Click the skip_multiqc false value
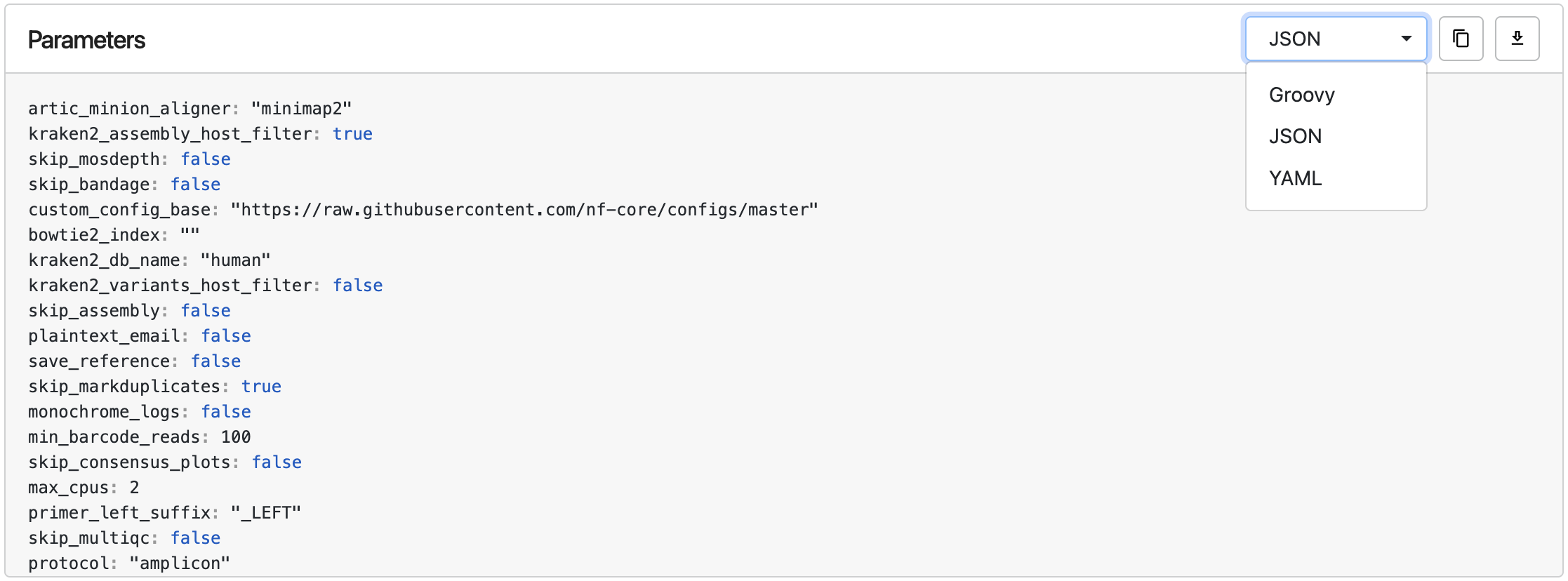The width and height of the screenshot is (1568, 581). pos(195,538)
